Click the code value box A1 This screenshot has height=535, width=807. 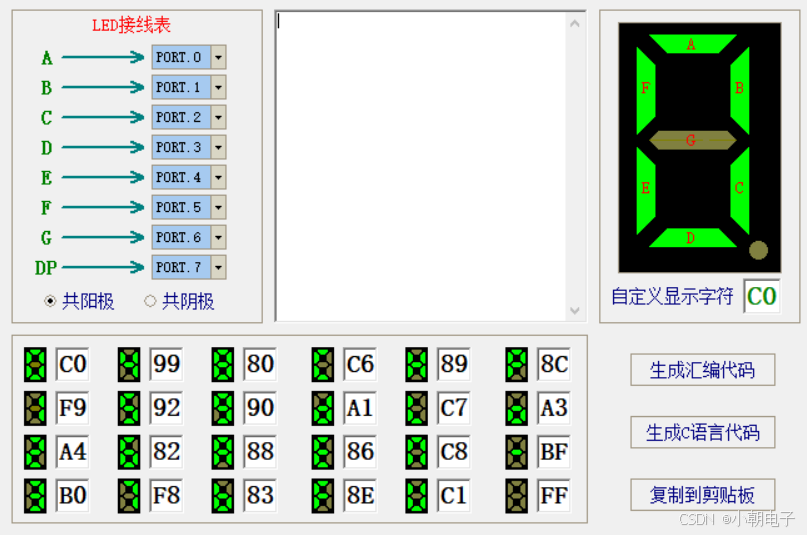pos(360,408)
